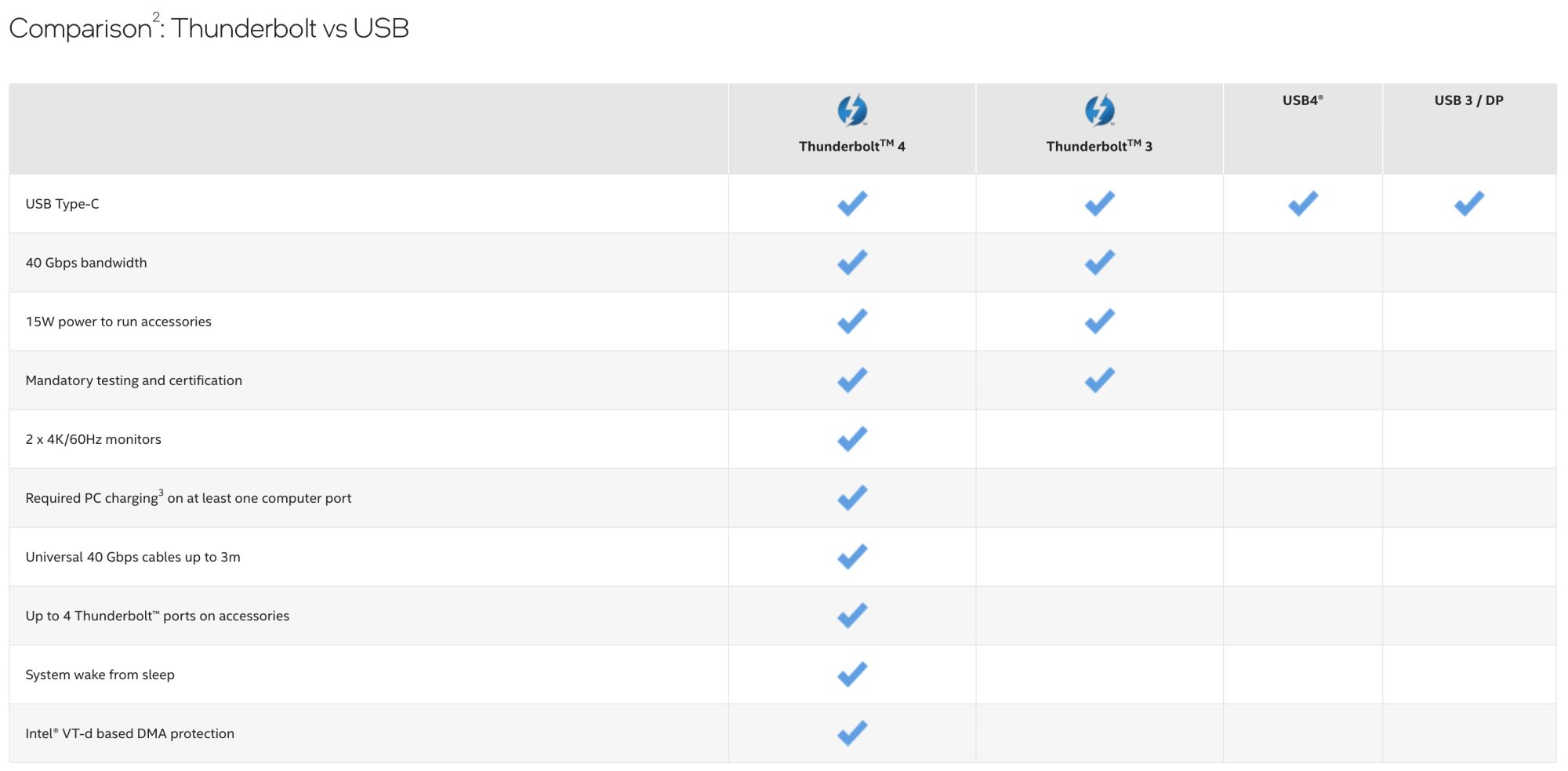Click Thunderbolt 4 checkmark for System wake from sleep
Image resolution: width=1568 pixels, height=771 pixels.
coord(852,675)
